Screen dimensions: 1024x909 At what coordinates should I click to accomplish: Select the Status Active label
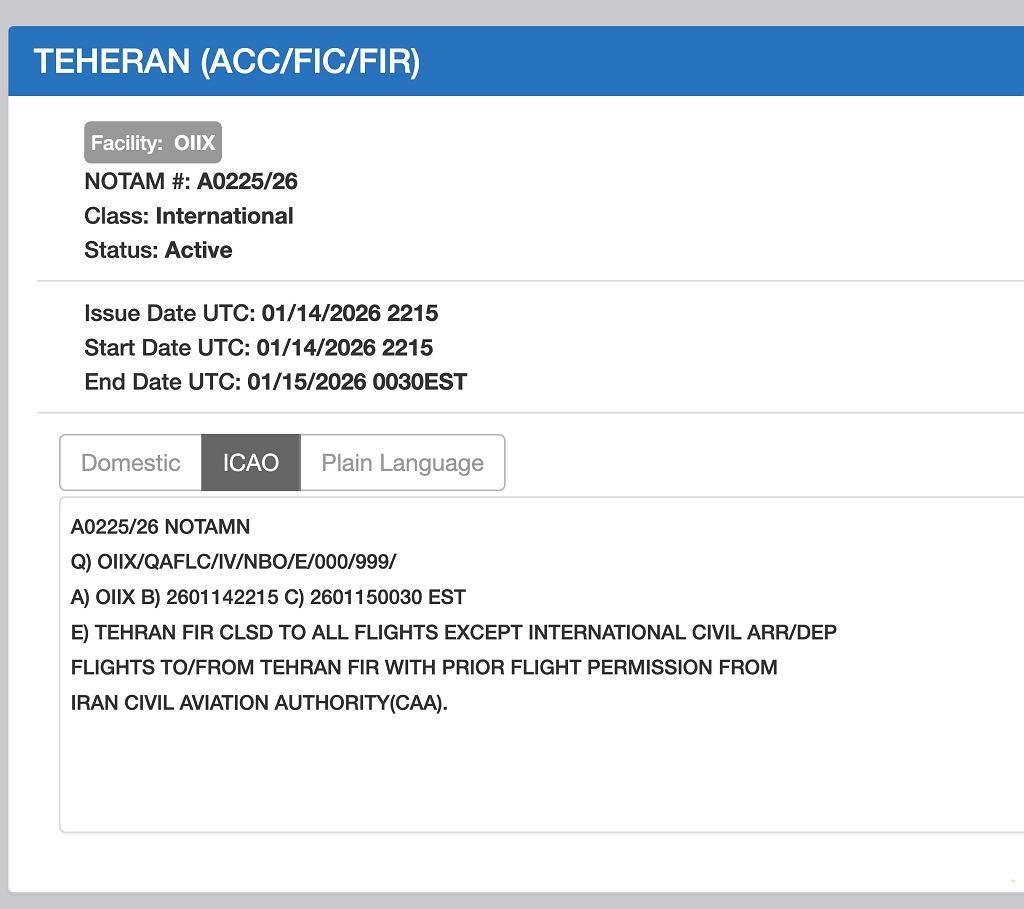pos(158,250)
